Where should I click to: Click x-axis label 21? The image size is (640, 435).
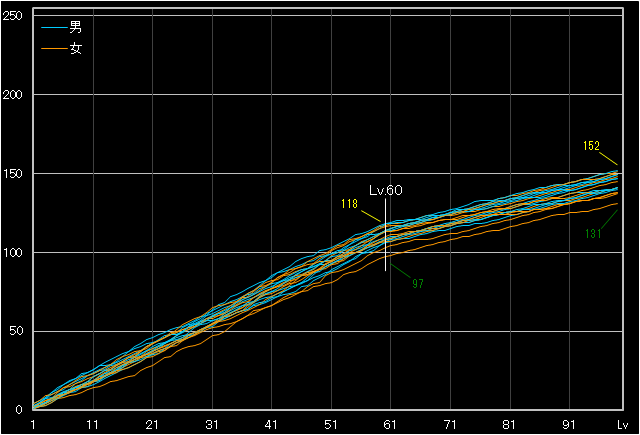point(152,425)
